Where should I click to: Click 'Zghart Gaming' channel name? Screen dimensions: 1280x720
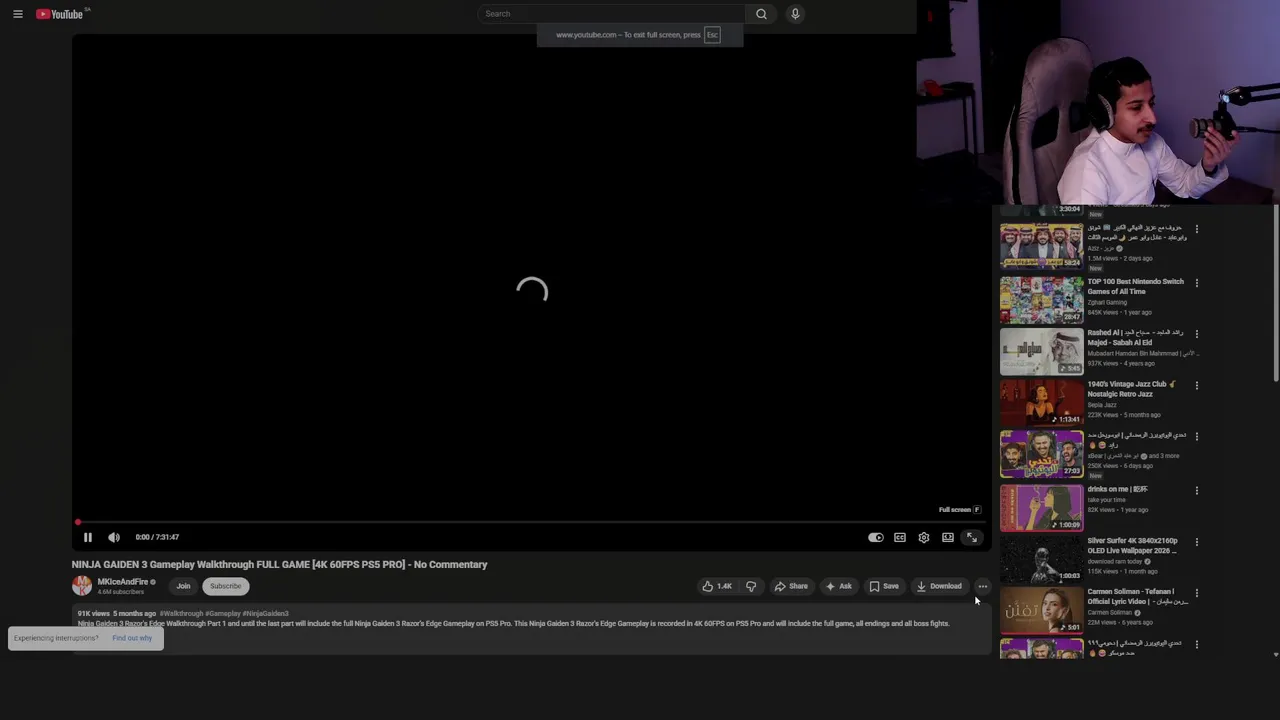(x=1107, y=302)
